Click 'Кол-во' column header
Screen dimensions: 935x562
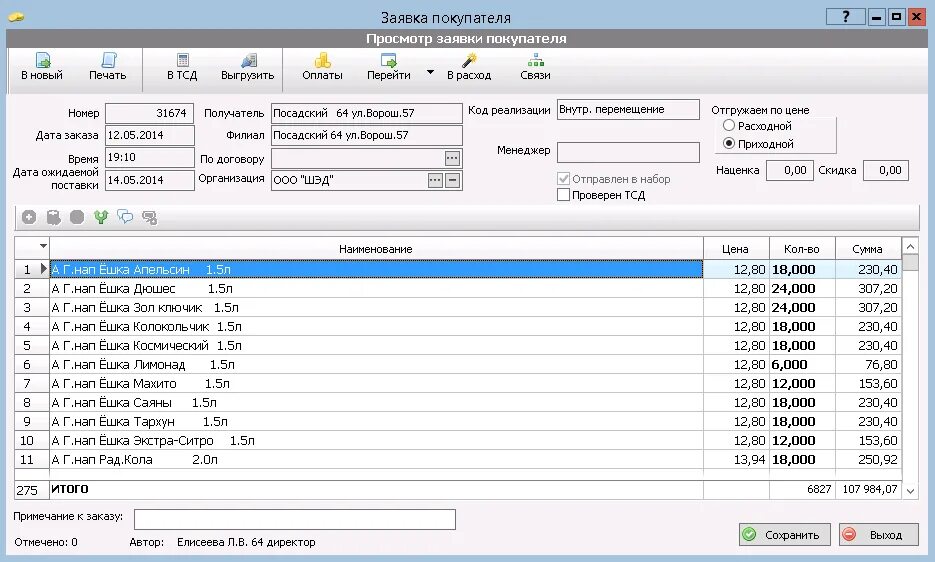point(801,249)
